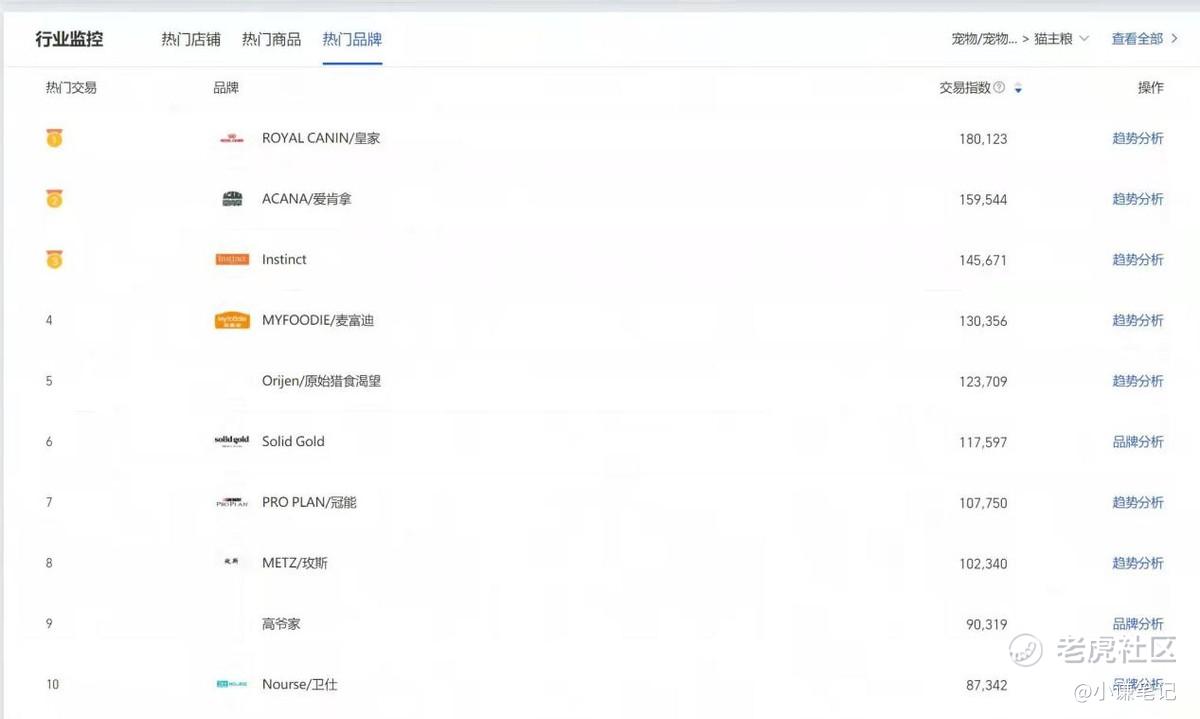The image size is (1200, 719).
Task: Click the MYFOODIE brand logo
Action: click(x=232, y=321)
